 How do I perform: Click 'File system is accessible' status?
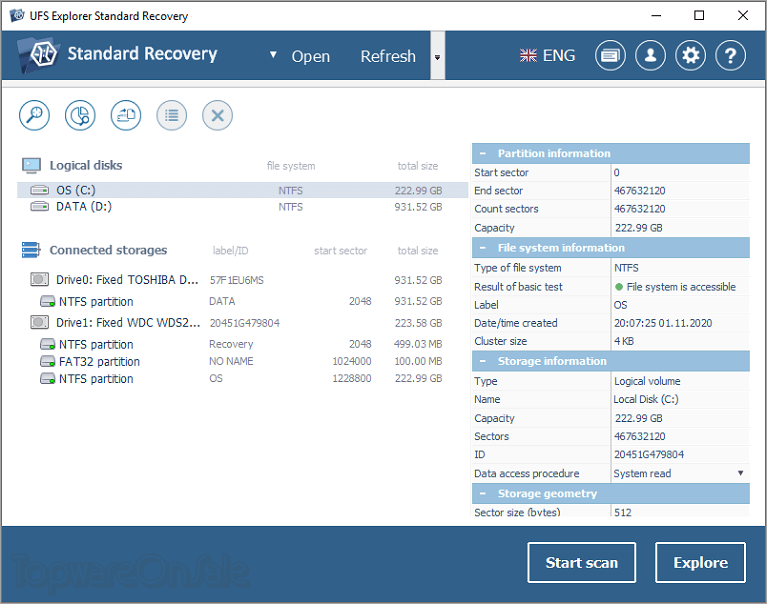[681, 287]
